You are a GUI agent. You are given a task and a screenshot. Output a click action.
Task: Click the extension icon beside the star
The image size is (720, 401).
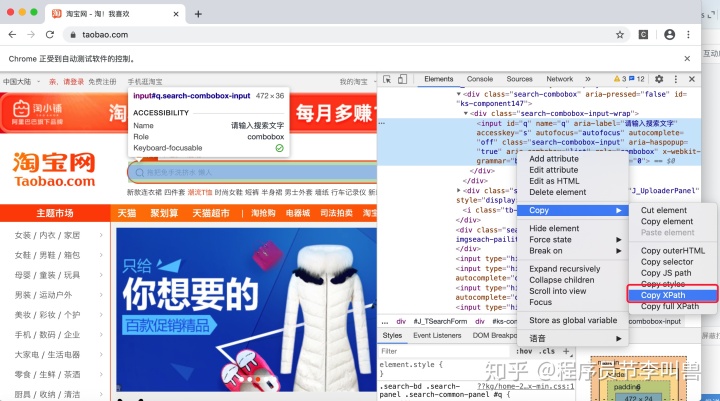pyautogui.click(x=643, y=34)
